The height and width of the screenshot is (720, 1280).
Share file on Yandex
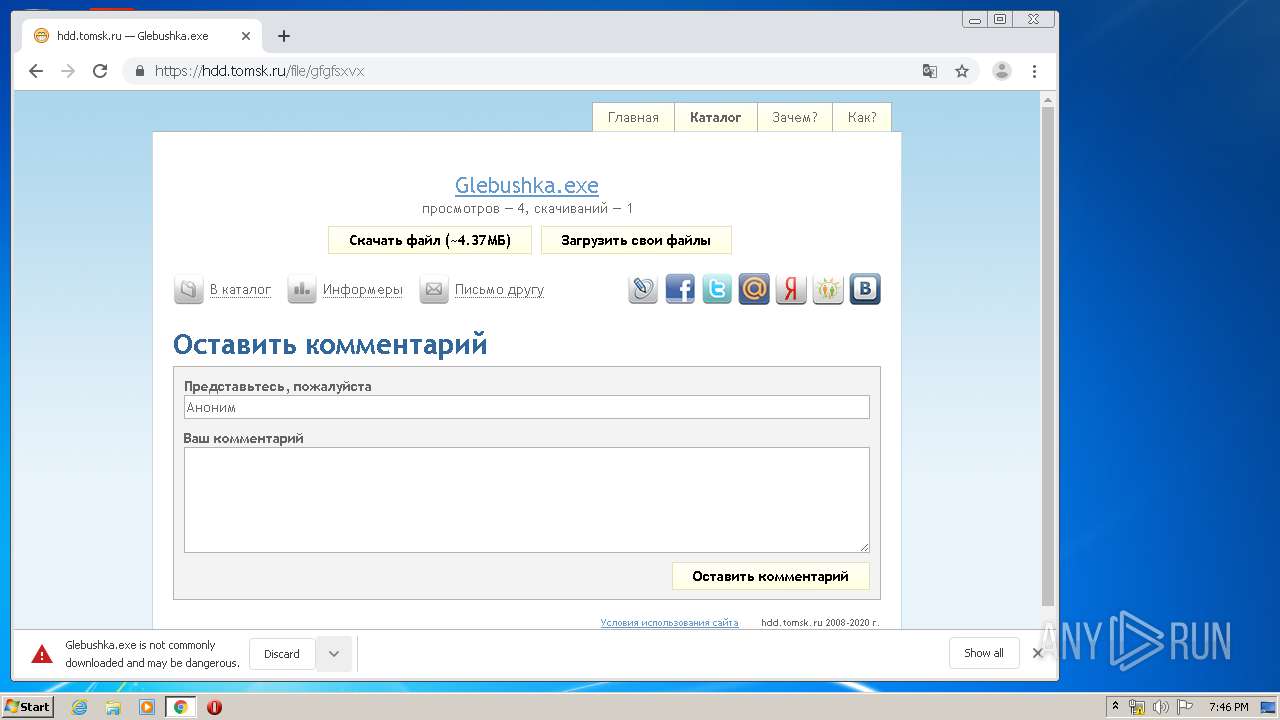pos(791,290)
